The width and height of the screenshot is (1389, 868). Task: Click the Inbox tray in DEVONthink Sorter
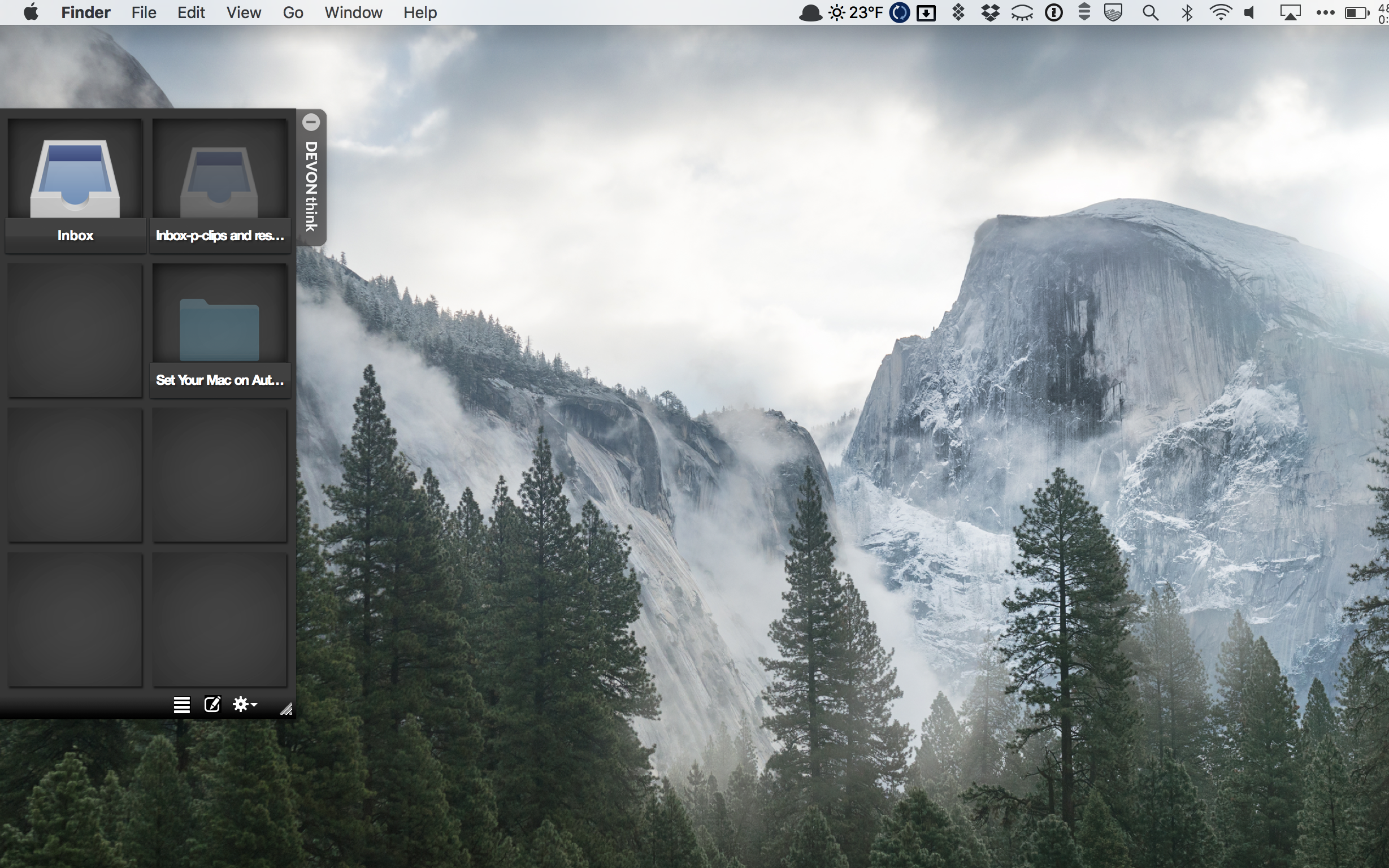[x=75, y=185]
